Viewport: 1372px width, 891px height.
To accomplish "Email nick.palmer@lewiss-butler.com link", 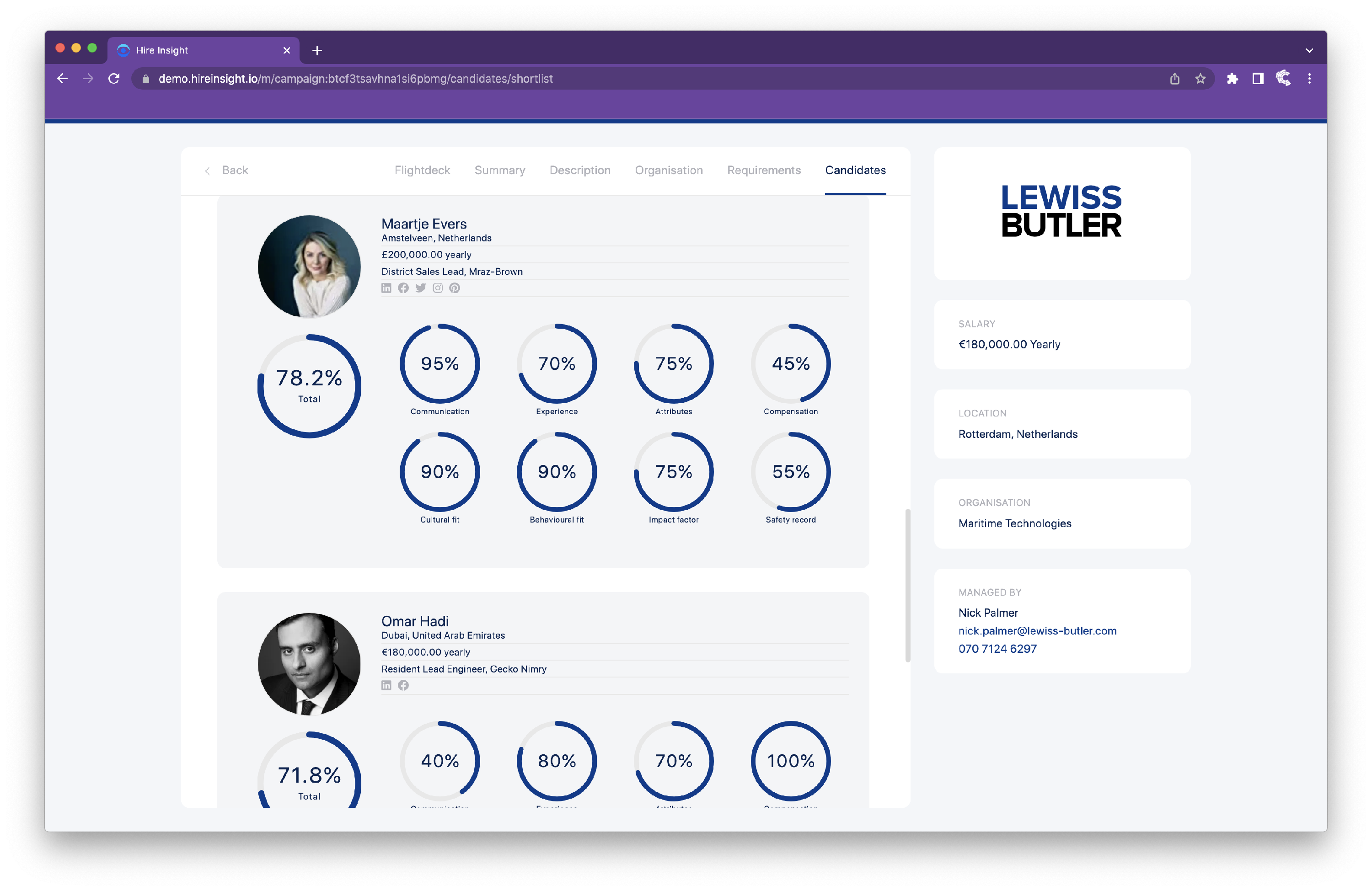I will [x=1037, y=630].
